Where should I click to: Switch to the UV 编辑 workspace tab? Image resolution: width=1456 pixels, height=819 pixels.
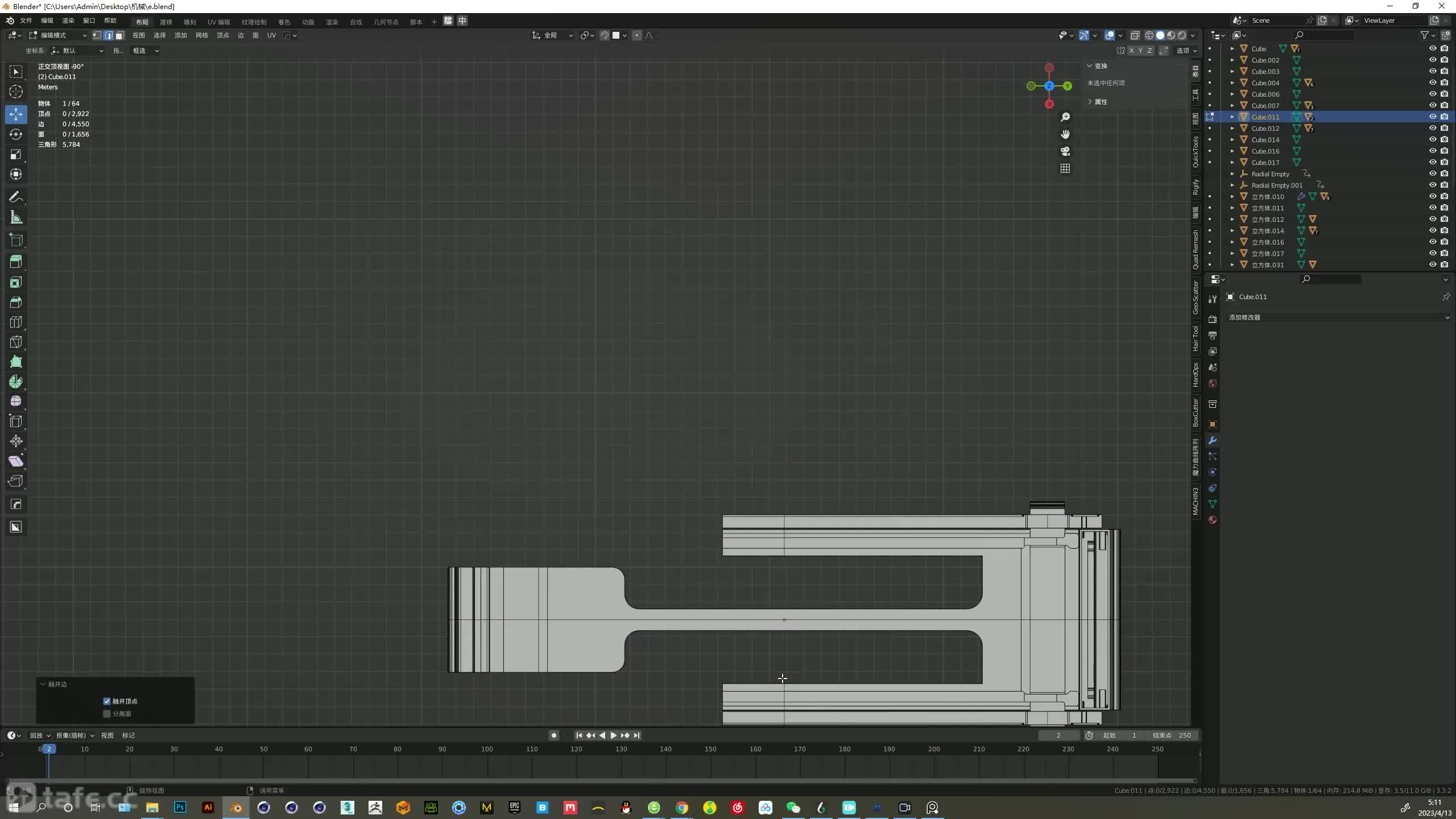[218, 22]
